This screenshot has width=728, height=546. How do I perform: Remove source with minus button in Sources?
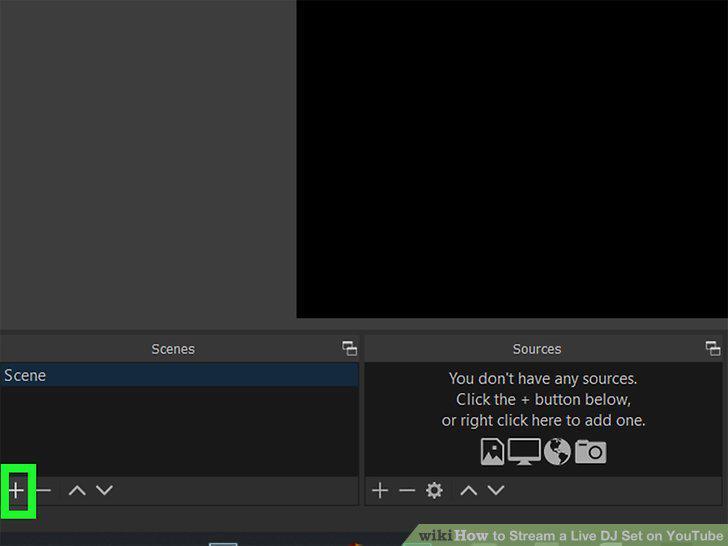pos(407,490)
